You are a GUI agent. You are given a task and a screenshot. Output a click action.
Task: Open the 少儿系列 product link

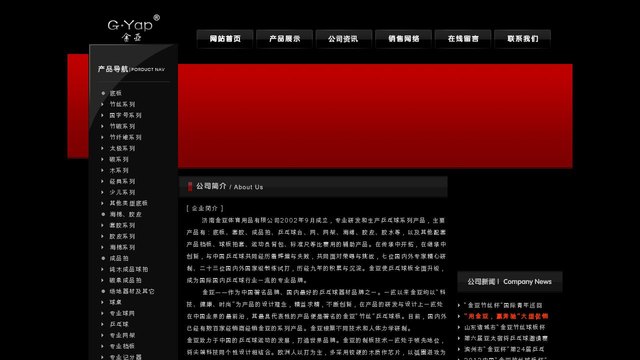[x=122, y=192]
